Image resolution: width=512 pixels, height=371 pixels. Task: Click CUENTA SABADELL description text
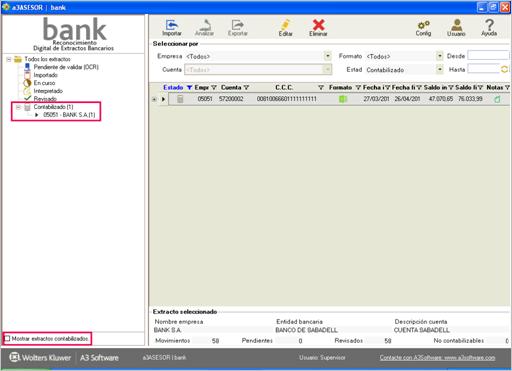coord(422,330)
